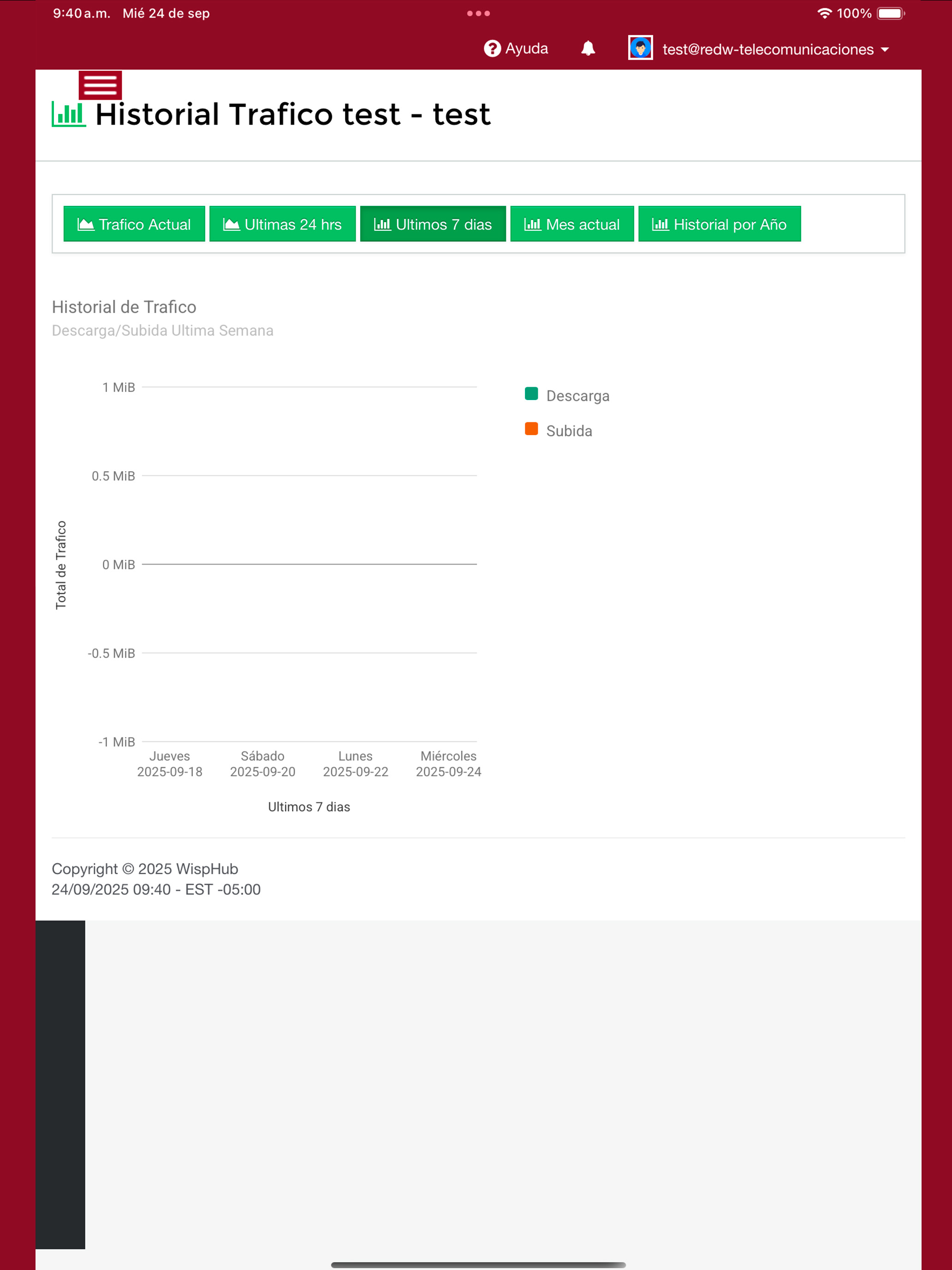The height and width of the screenshot is (1270, 952).
Task: Click the Lunes 2025-09-22 axis label
Action: 355,764
